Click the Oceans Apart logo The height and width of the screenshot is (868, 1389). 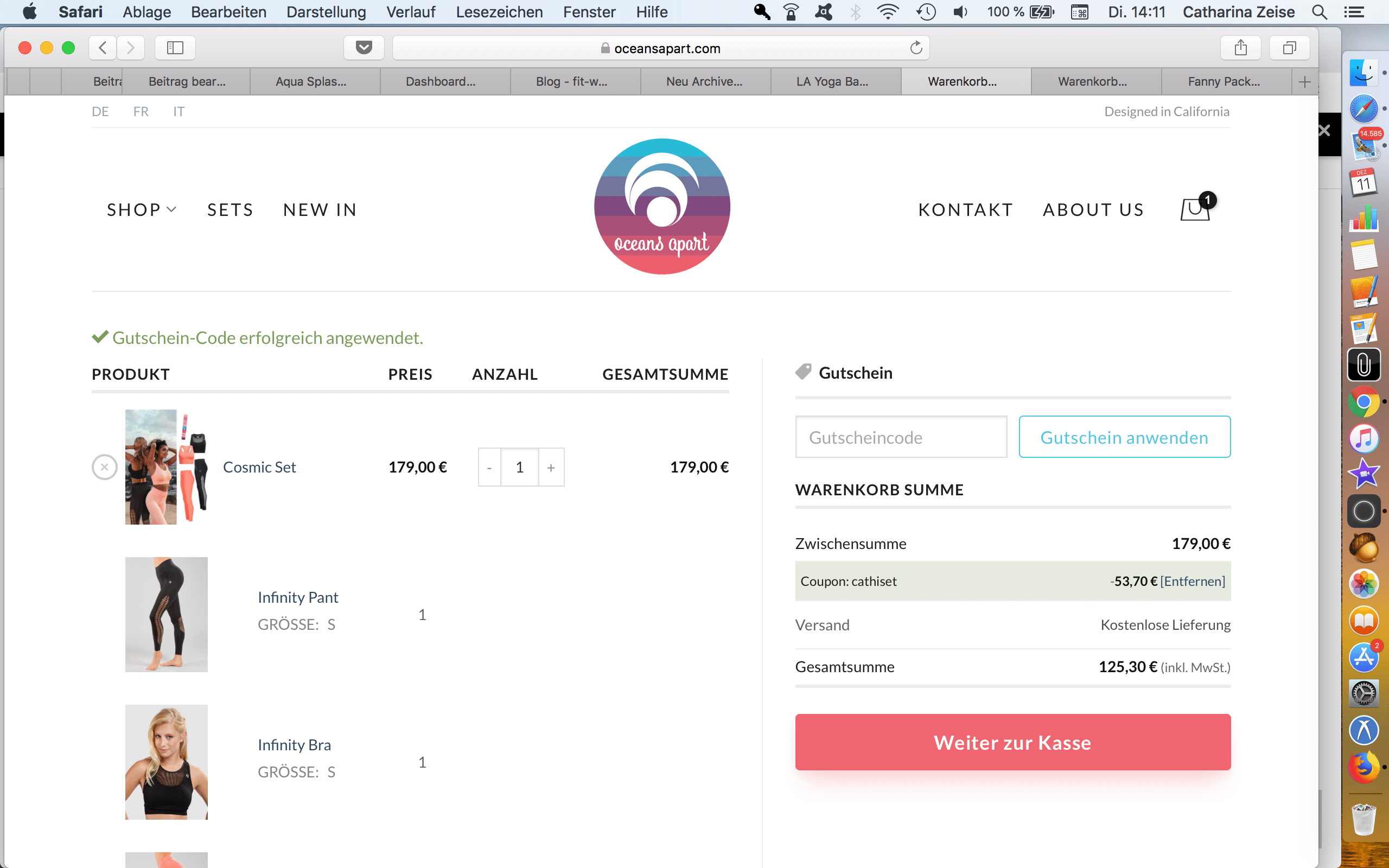coord(662,207)
